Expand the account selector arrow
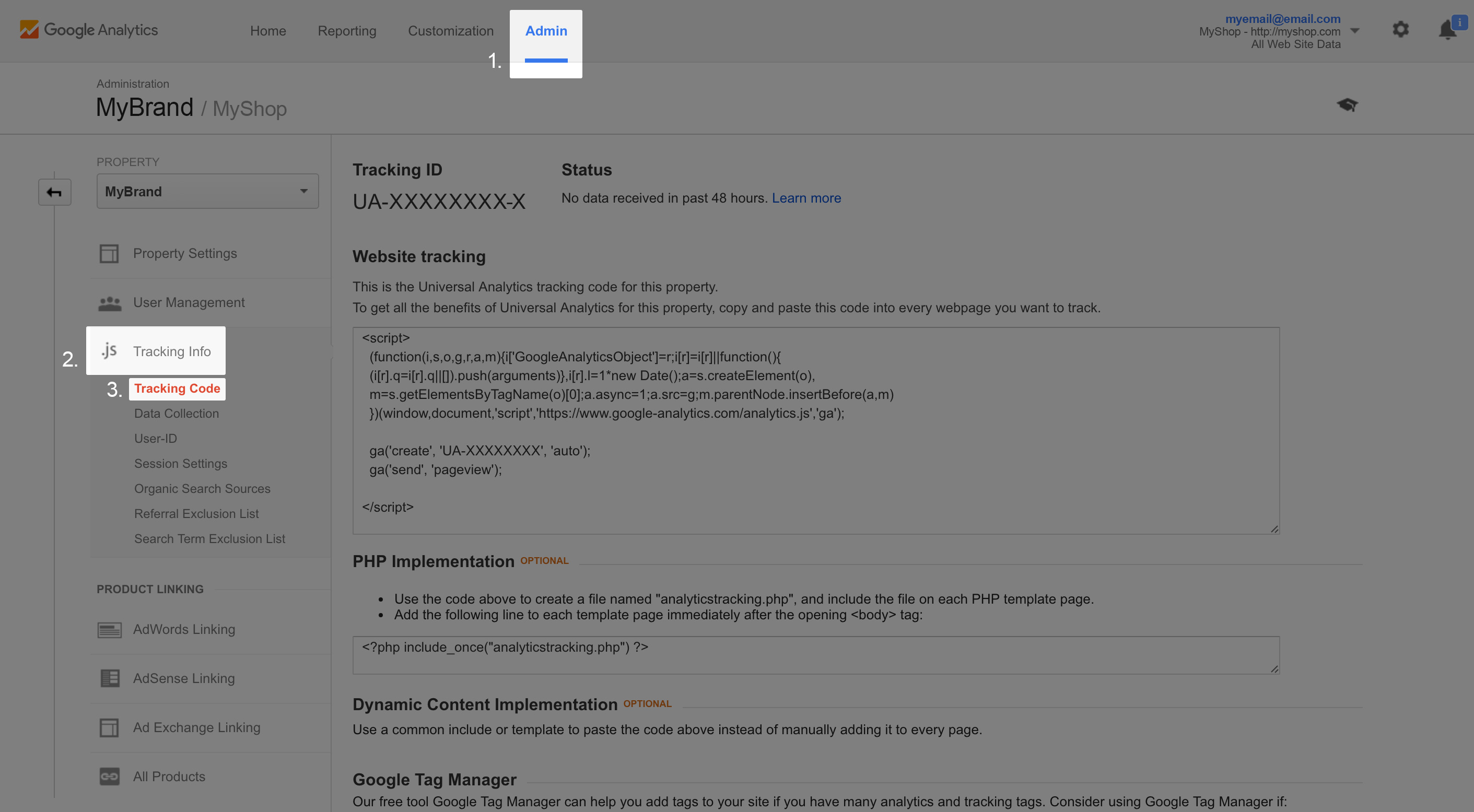1474x812 pixels. [x=1354, y=31]
